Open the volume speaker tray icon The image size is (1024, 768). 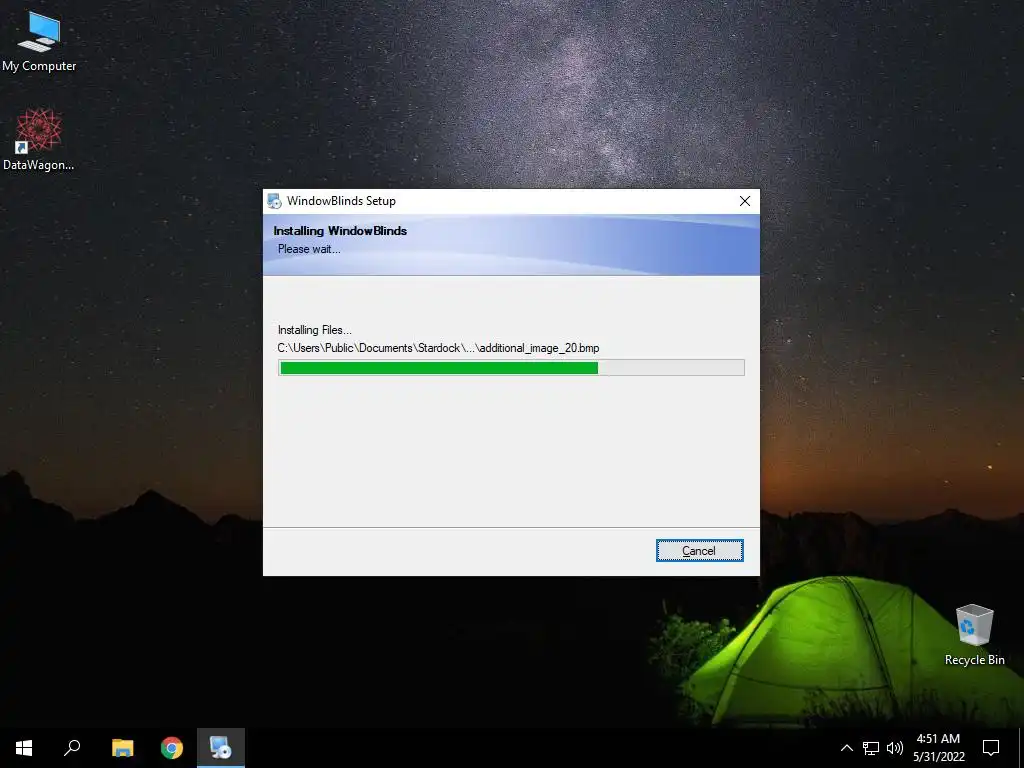pyautogui.click(x=895, y=748)
